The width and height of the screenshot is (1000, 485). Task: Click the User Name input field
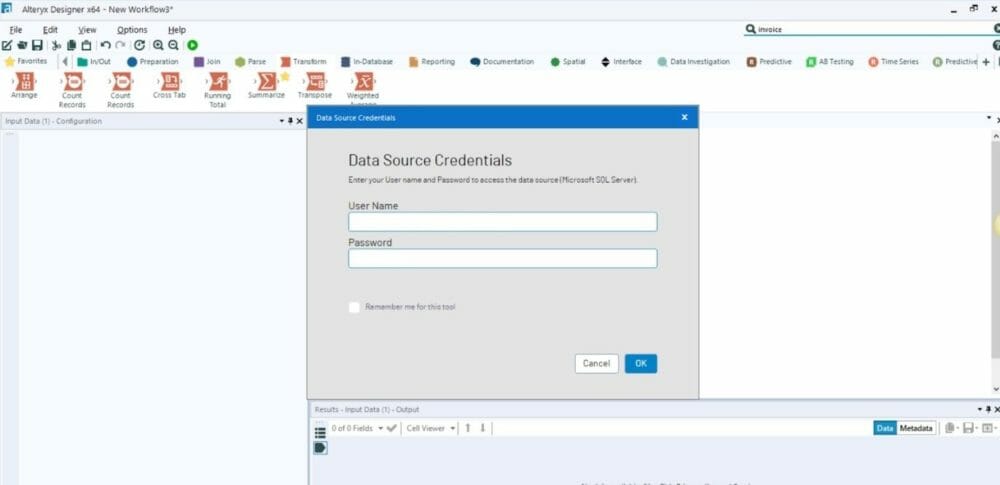tap(503, 222)
